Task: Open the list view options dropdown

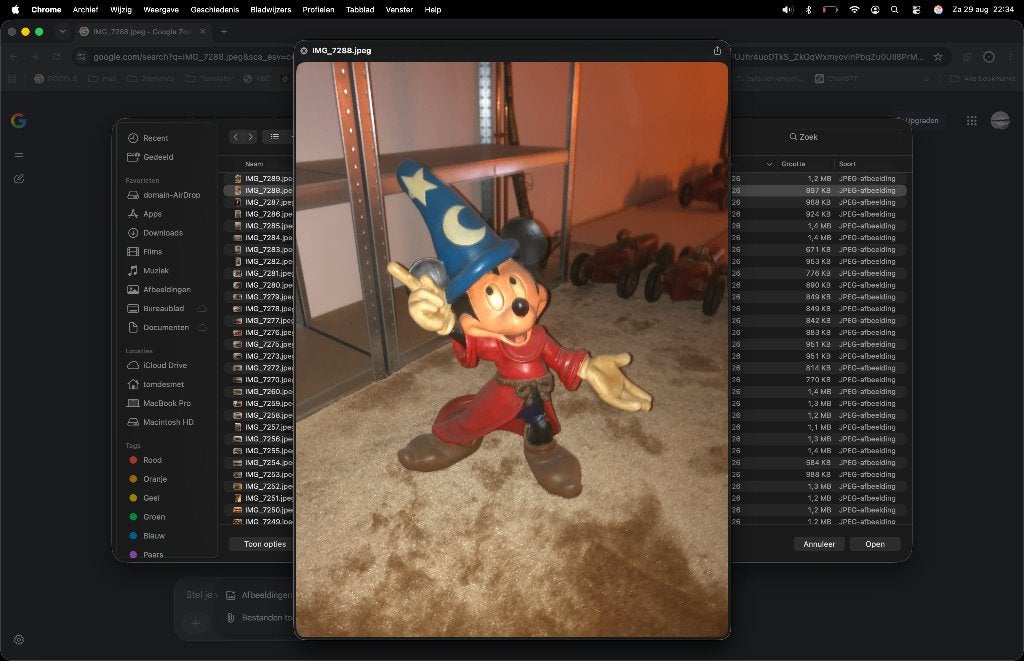Action: tap(278, 137)
